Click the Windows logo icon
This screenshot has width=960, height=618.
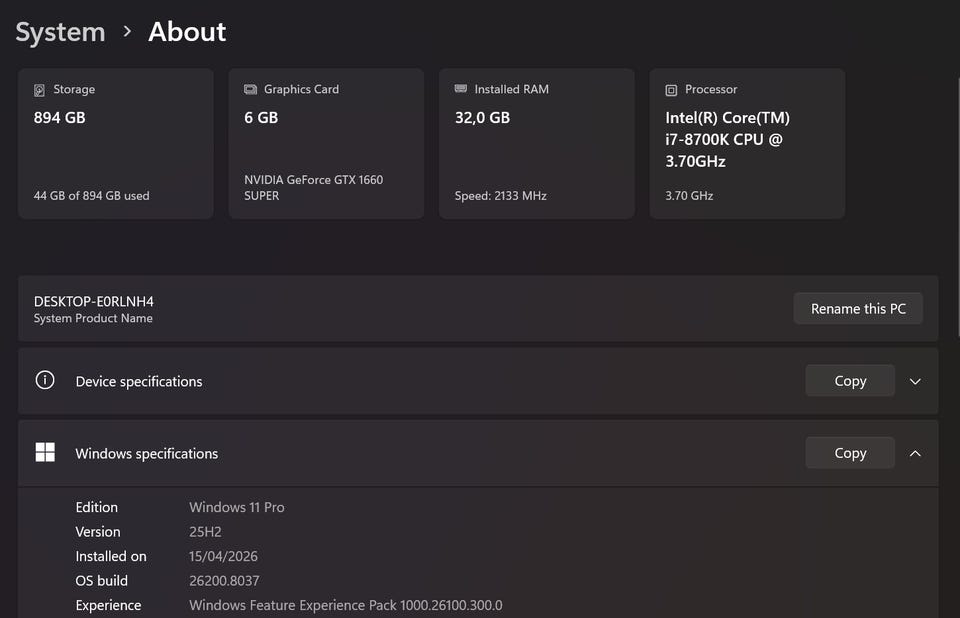[x=45, y=453]
